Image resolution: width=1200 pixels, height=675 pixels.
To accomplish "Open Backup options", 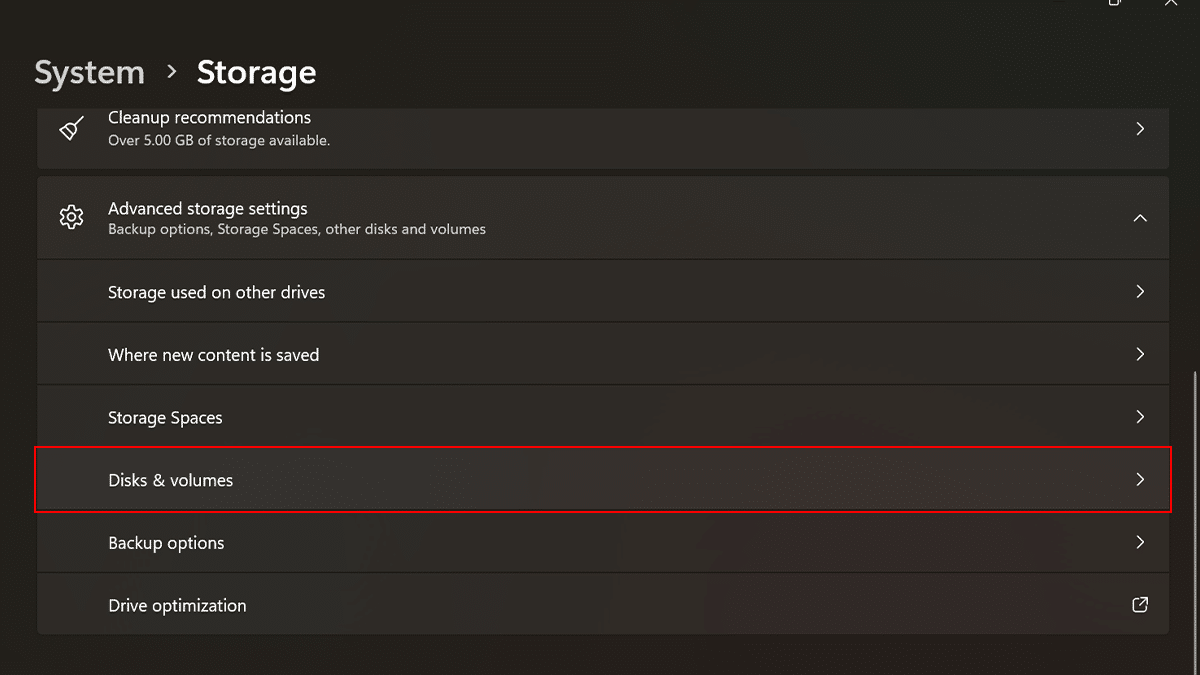I will click(x=166, y=543).
